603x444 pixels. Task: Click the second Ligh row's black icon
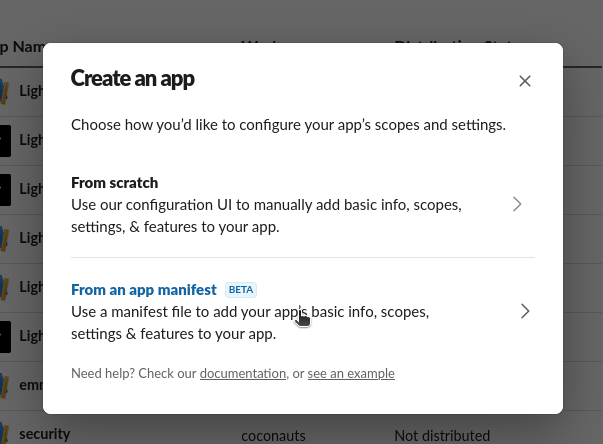[x=5, y=141]
